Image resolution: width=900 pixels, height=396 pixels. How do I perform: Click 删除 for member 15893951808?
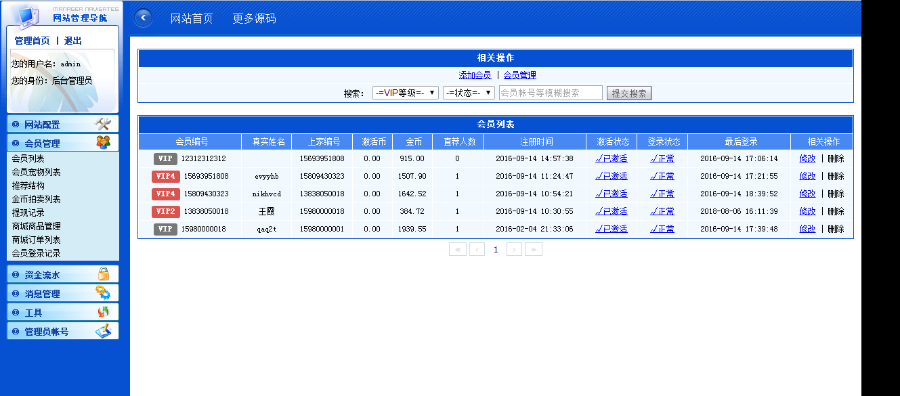pos(836,176)
